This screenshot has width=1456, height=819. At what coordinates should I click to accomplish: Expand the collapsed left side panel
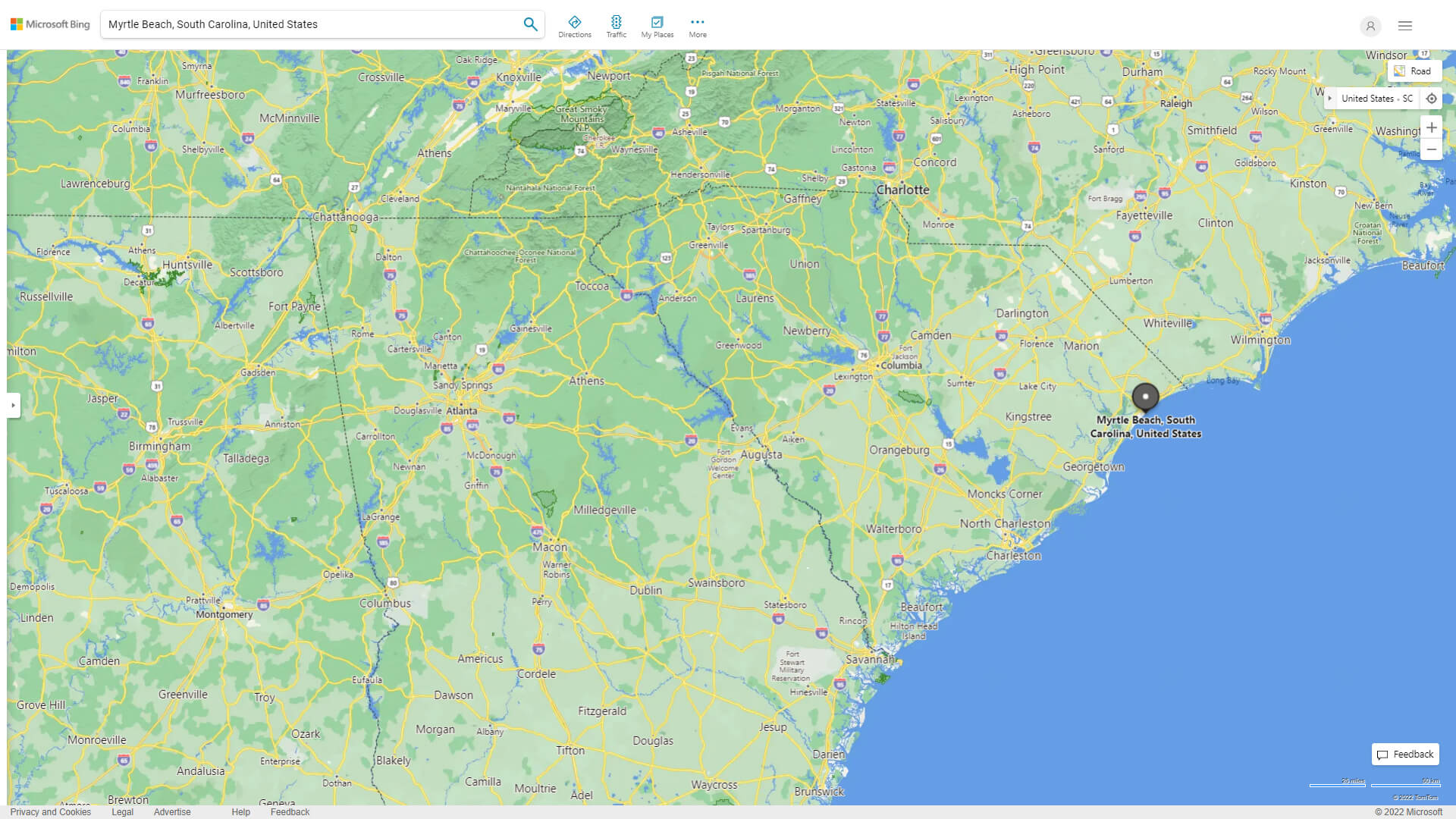[14, 406]
